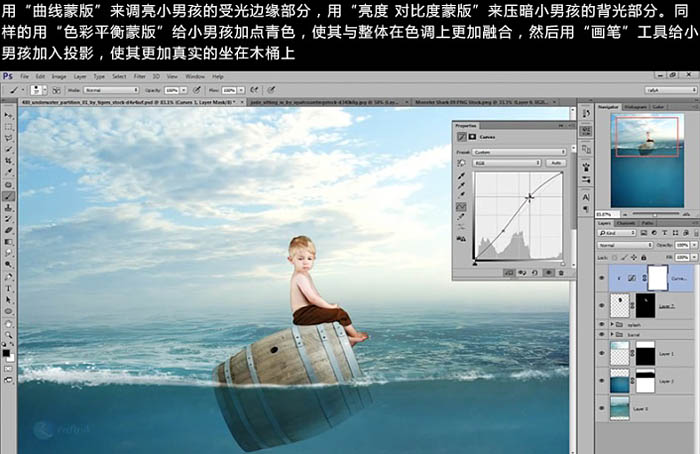Click the mask icon in Properties panel
The height and width of the screenshot is (454, 700).
pyautogui.click(x=472, y=137)
